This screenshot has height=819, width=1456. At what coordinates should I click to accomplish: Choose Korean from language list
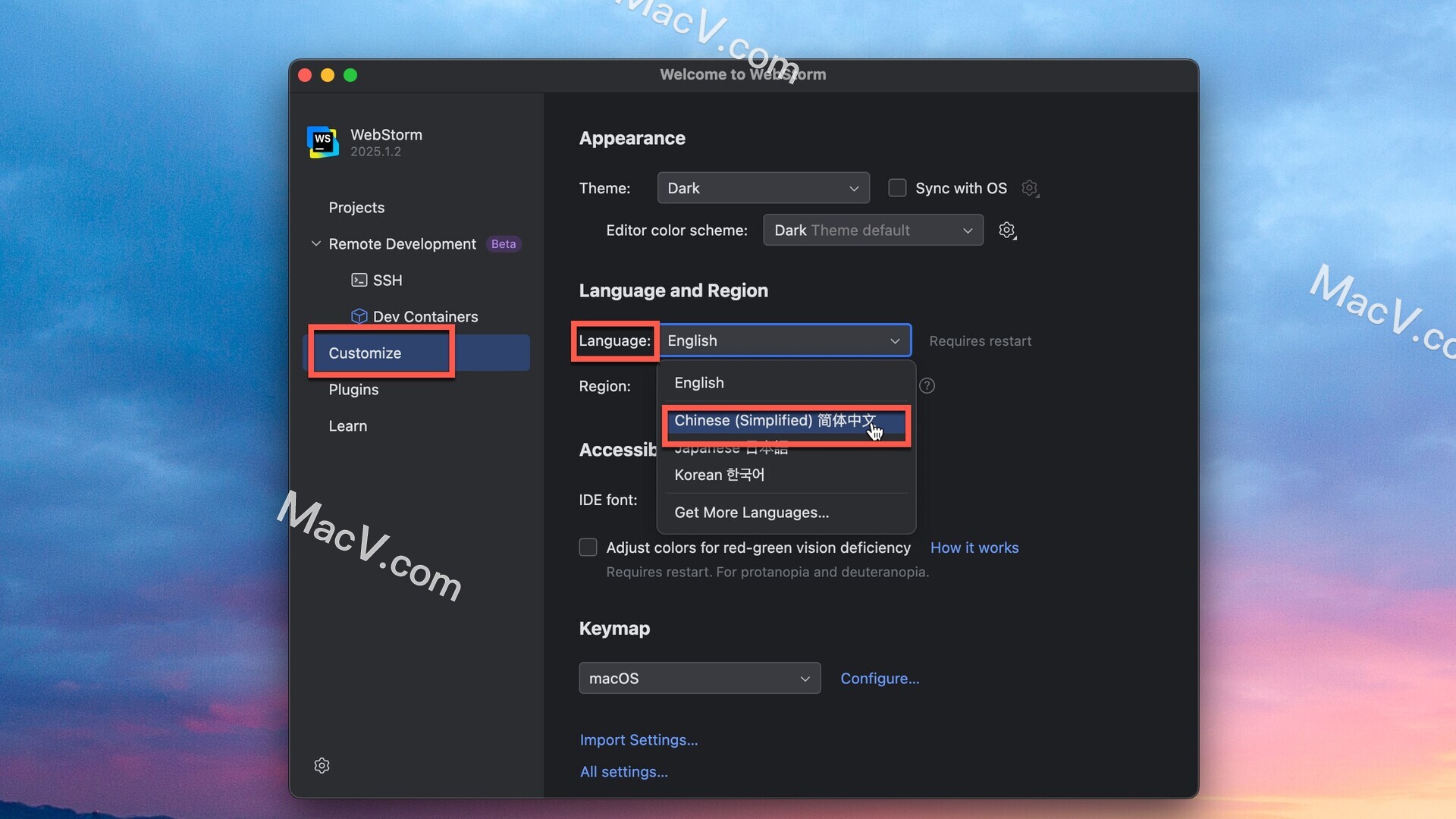(719, 475)
